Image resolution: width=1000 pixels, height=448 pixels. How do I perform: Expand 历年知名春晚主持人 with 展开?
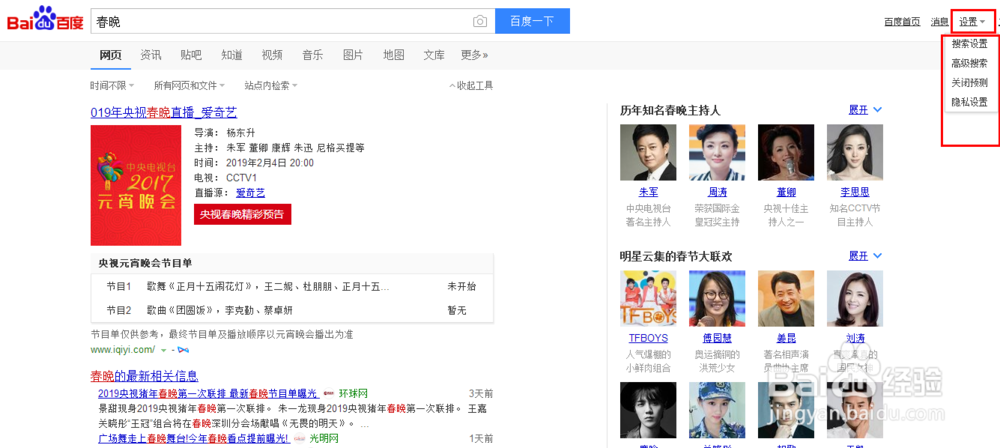pos(865,110)
